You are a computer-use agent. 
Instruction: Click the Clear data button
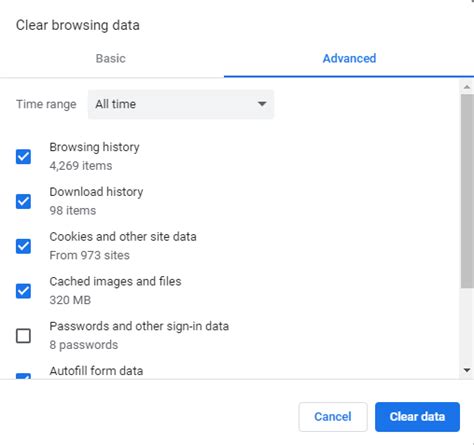pyautogui.click(x=417, y=417)
